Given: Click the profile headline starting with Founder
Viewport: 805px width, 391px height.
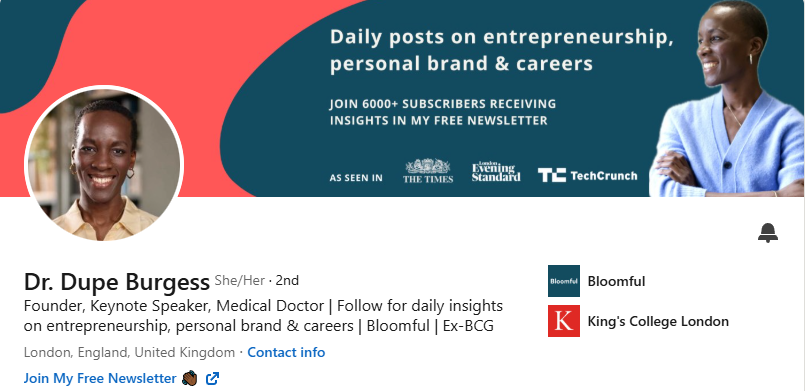Looking at the screenshot, I should (x=263, y=316).
